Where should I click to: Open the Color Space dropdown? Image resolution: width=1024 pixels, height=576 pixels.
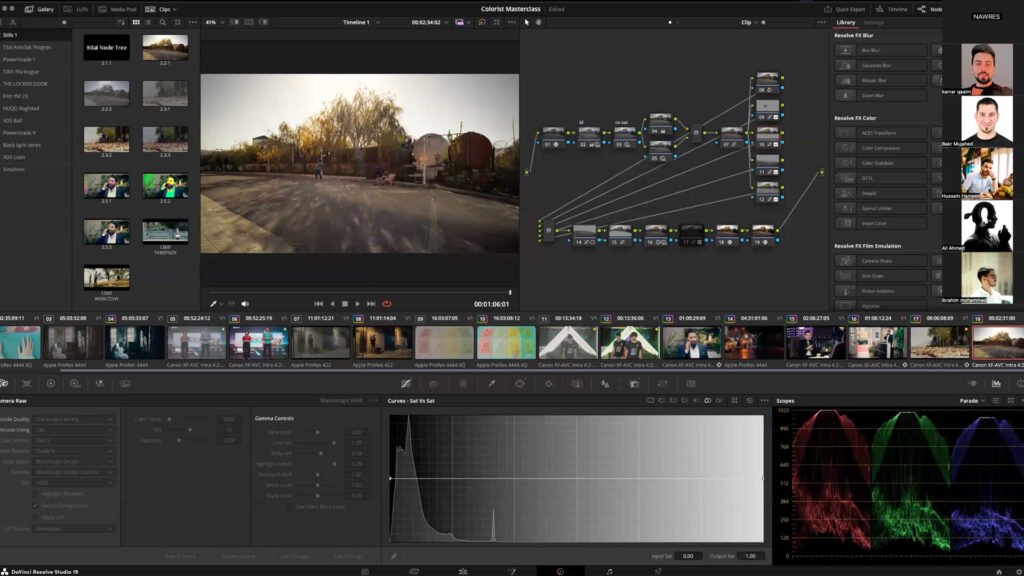tap(74, 461)
